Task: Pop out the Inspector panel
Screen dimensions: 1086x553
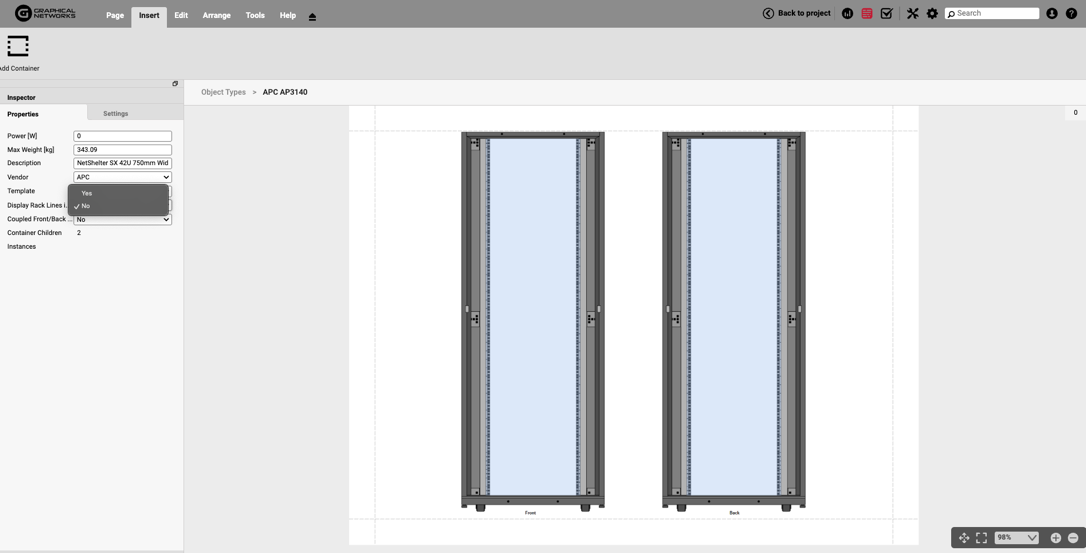Action: coord(175,84)
